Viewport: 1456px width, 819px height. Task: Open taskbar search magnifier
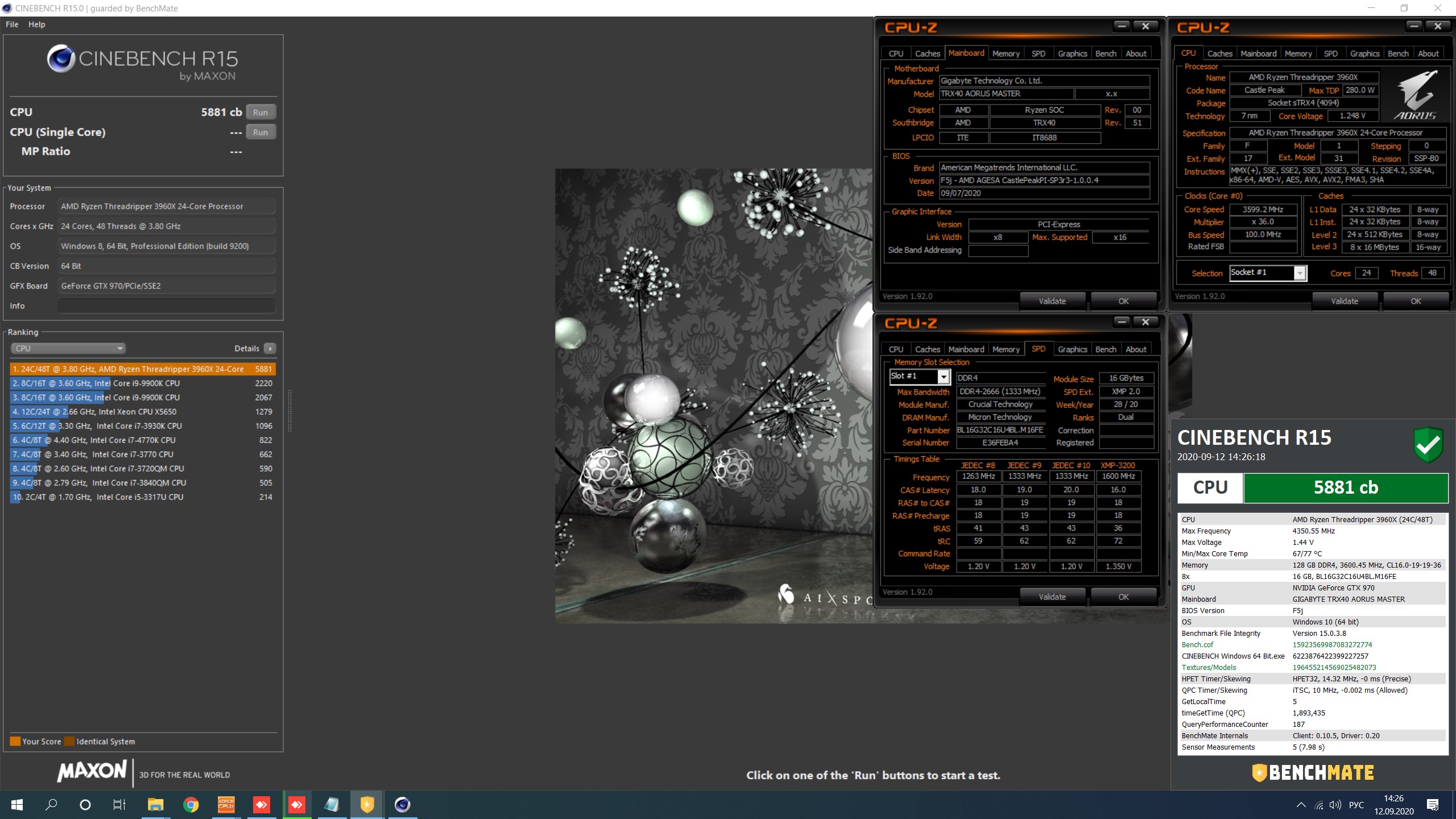(x=51, y=805)
